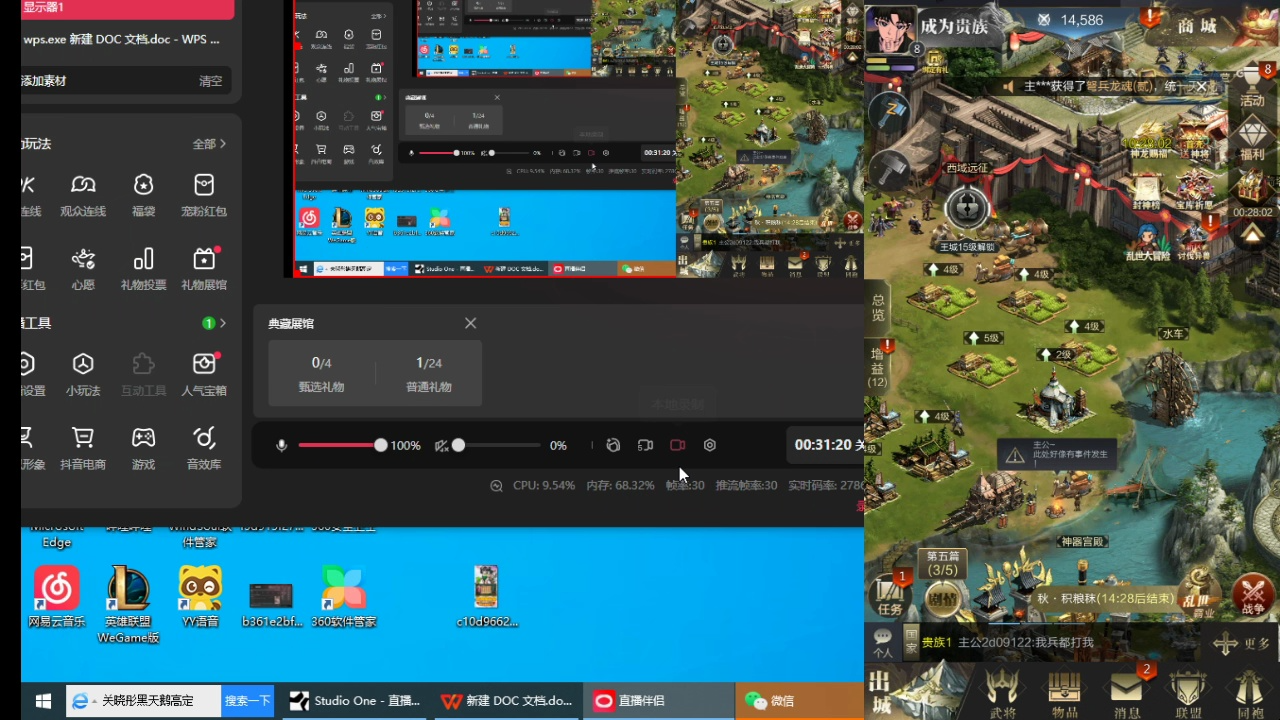This screenshot has width=1280, height=720.
Task: Open the game's 福利 diamond welfare icon
Action: [1252, 139]
